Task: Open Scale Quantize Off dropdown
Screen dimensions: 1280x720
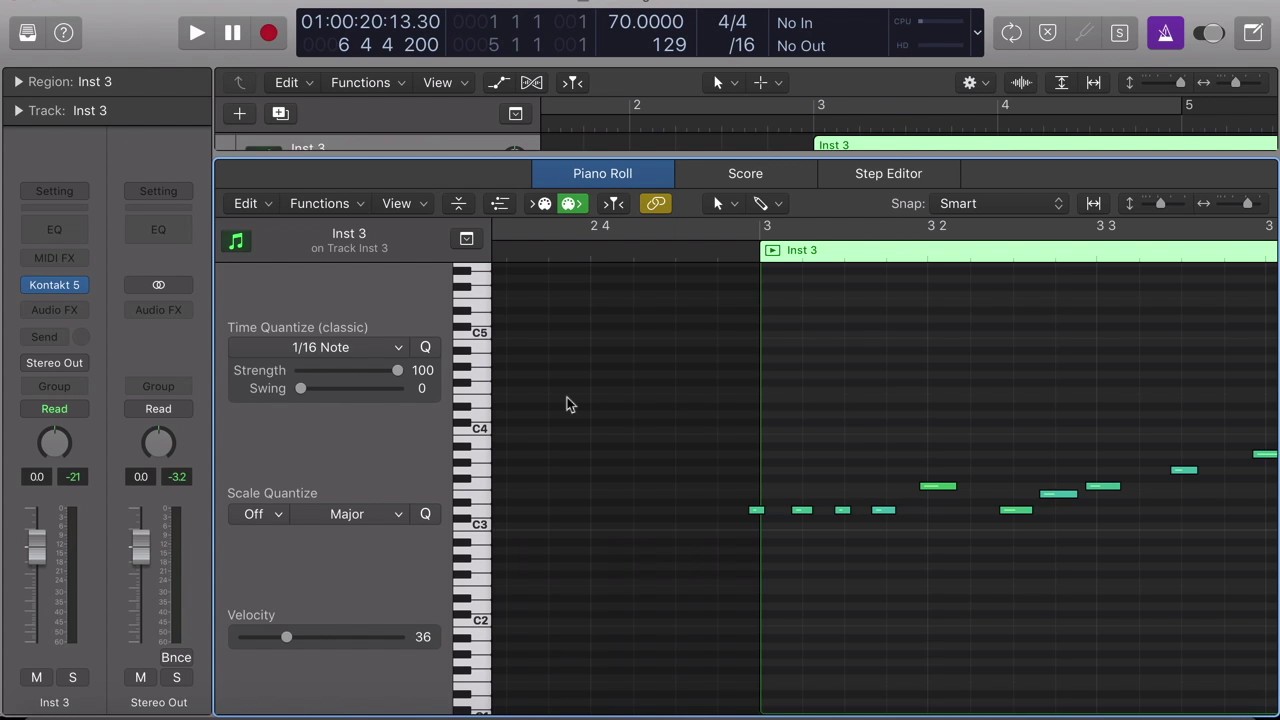Action: [x=263, y=515]
